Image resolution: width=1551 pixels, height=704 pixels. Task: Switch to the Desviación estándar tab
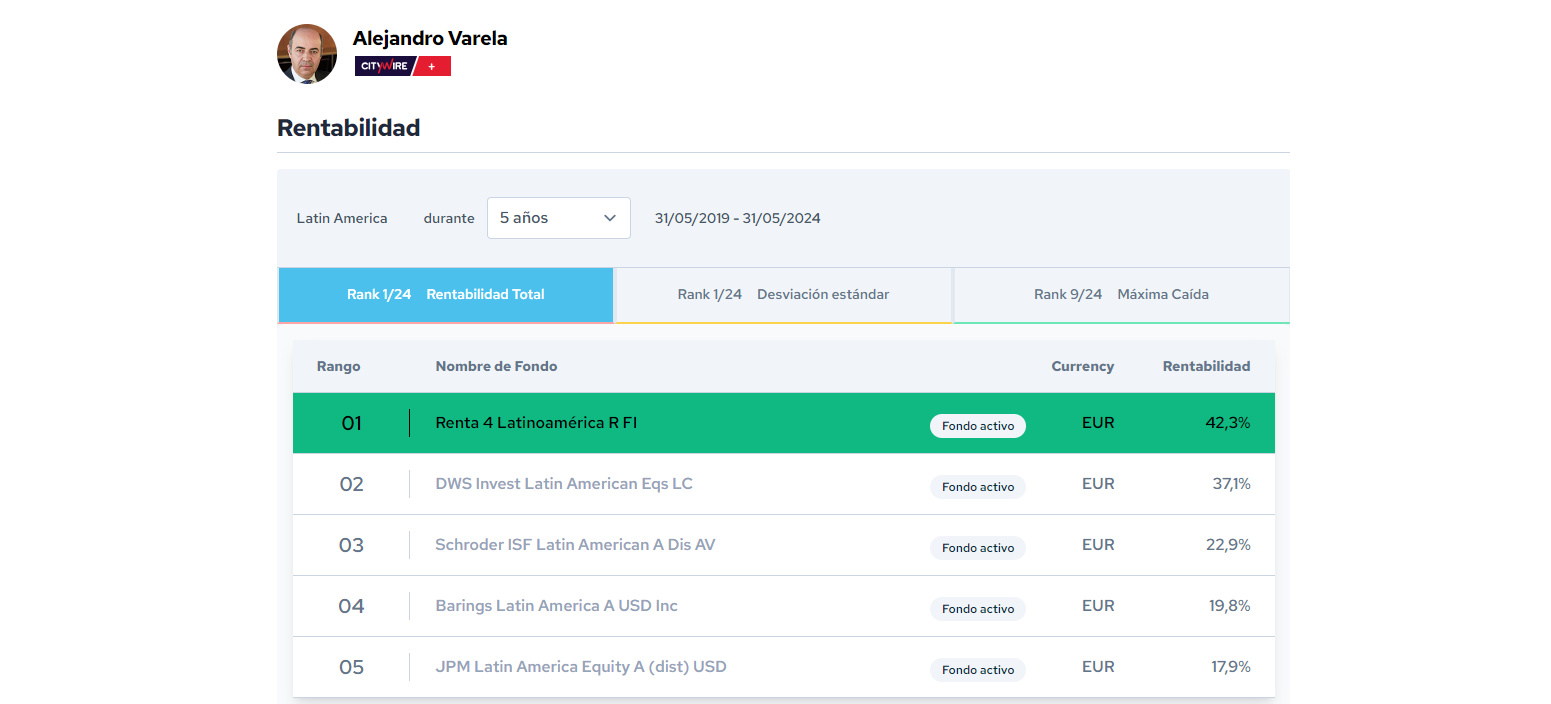click(x=783, y=295)
